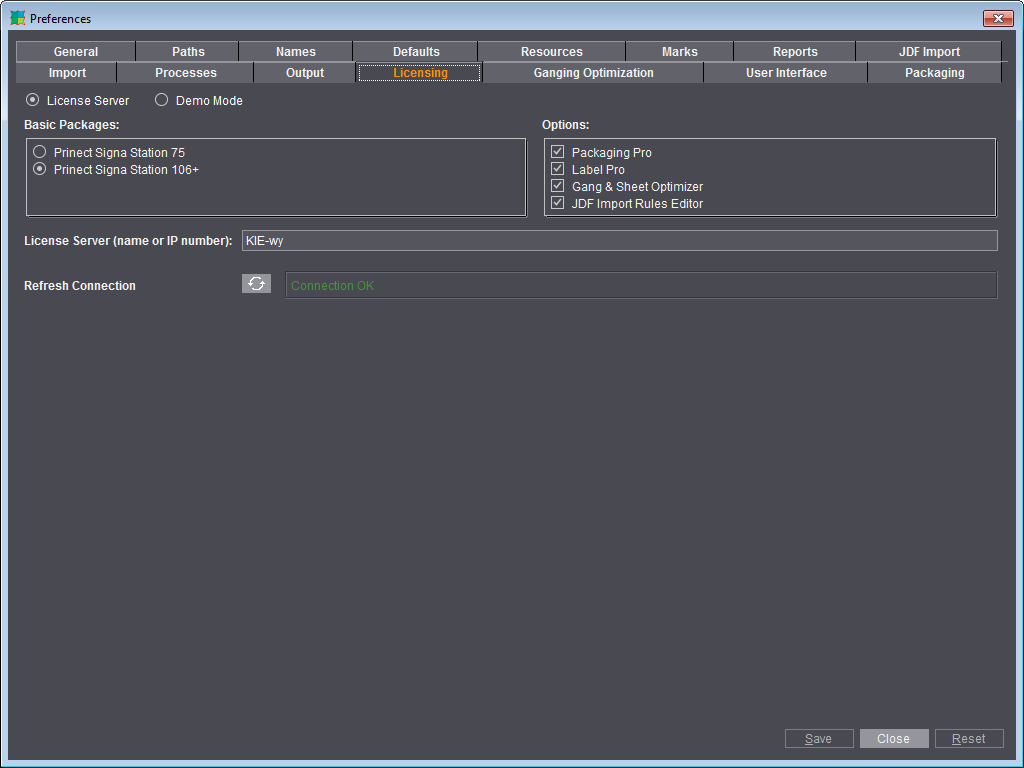Uncheck the Packaging Pro option
The width and height of the screenshot is (1024, 768).
click(557, 152)
